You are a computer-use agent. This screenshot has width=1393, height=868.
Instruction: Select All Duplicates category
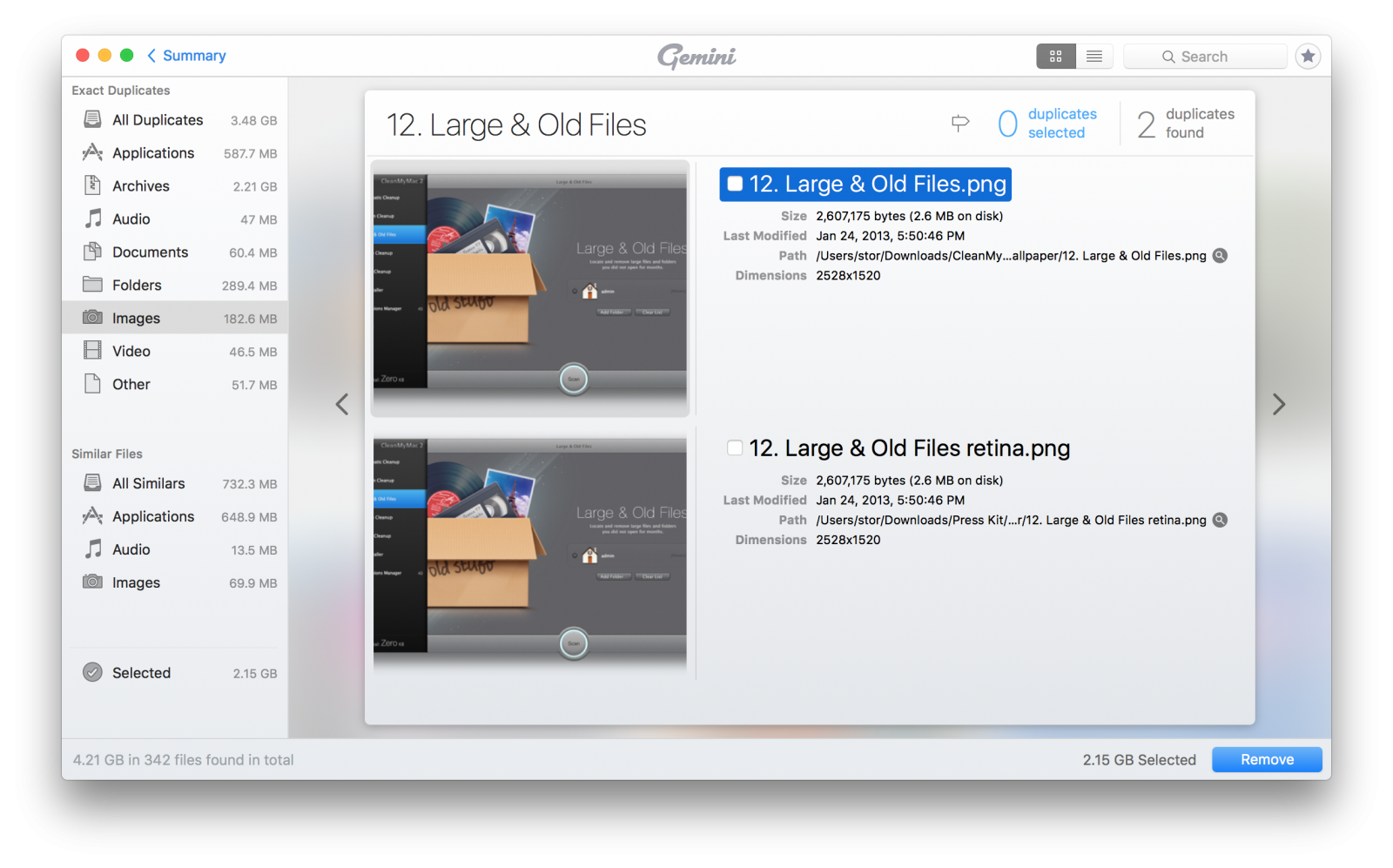pos(175,120)
